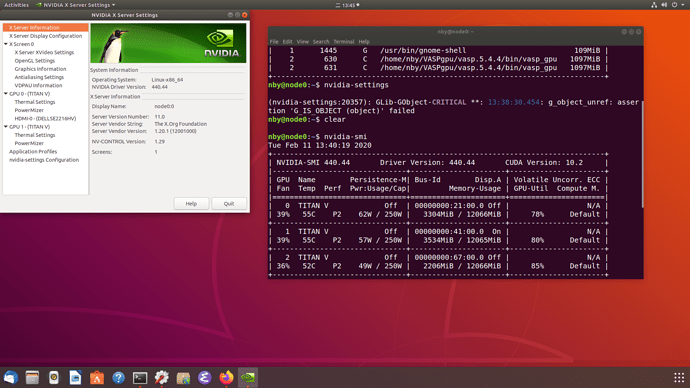Open the NVIDIA X Server Settings app menu
Image resolution: width=690 pixels, height=388 pixels.
pos(75,5)
